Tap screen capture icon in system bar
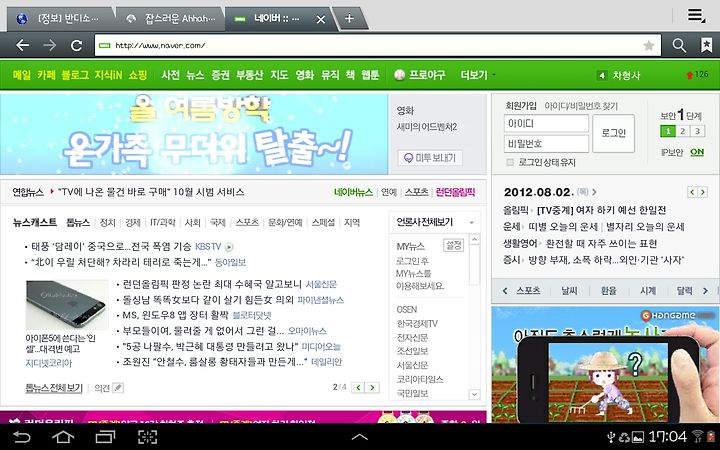The width and height of the screenshot is (720, 450). click(x=147, y=437)
